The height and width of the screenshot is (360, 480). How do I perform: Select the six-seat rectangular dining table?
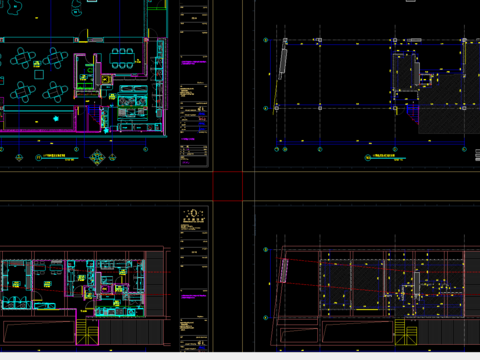122,59
